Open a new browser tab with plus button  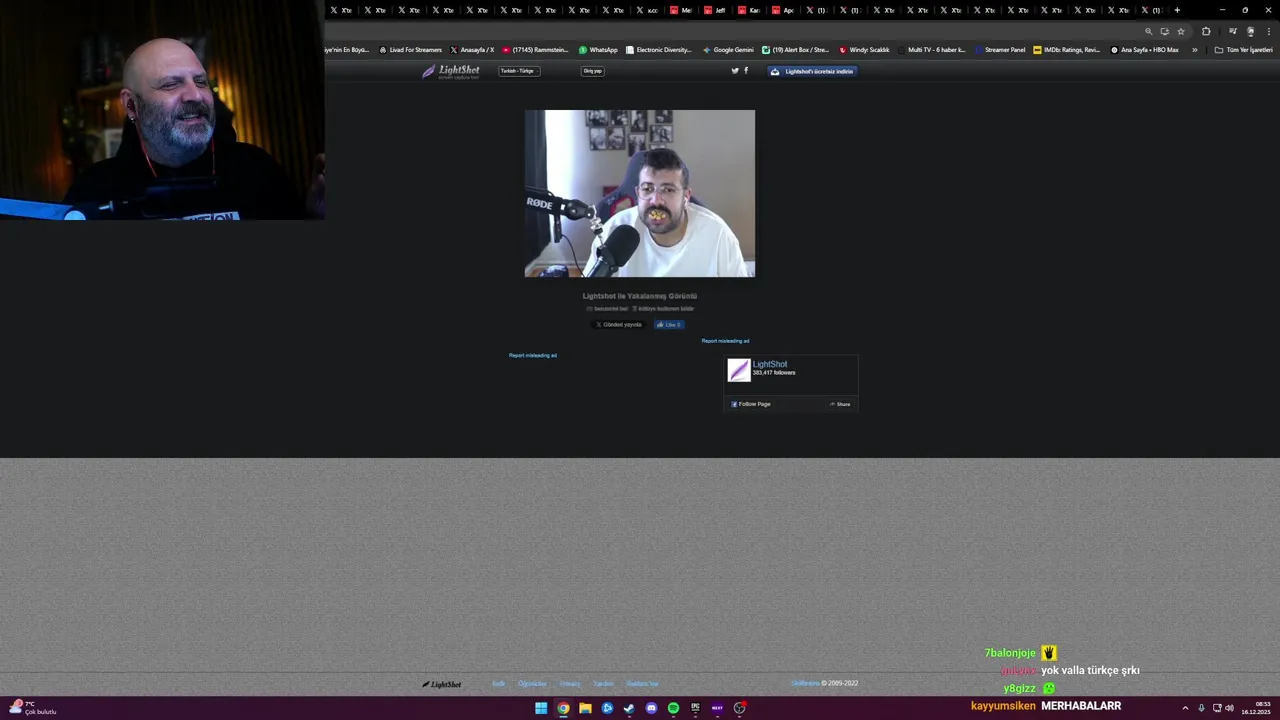[x=1177, y=10]
